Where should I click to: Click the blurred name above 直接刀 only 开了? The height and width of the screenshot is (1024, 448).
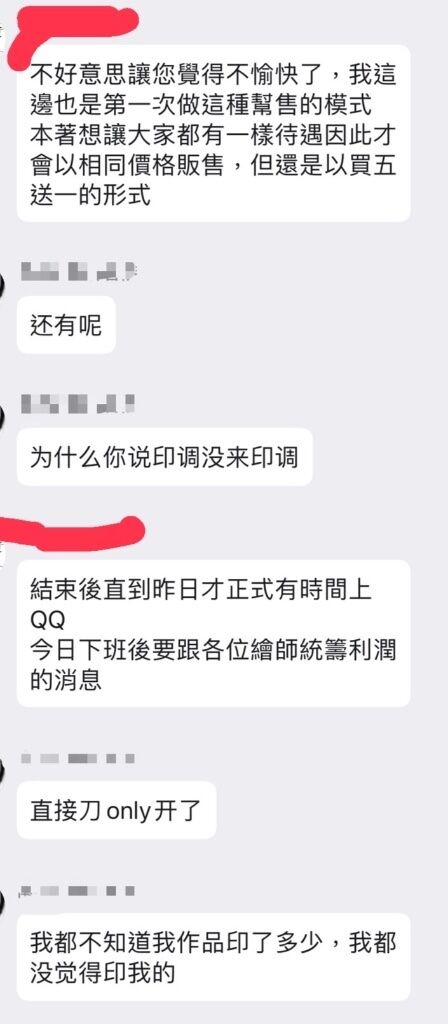[x=78, y=758]
